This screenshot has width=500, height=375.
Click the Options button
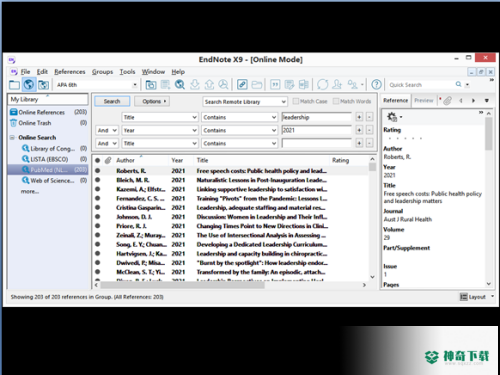[152, 101]
